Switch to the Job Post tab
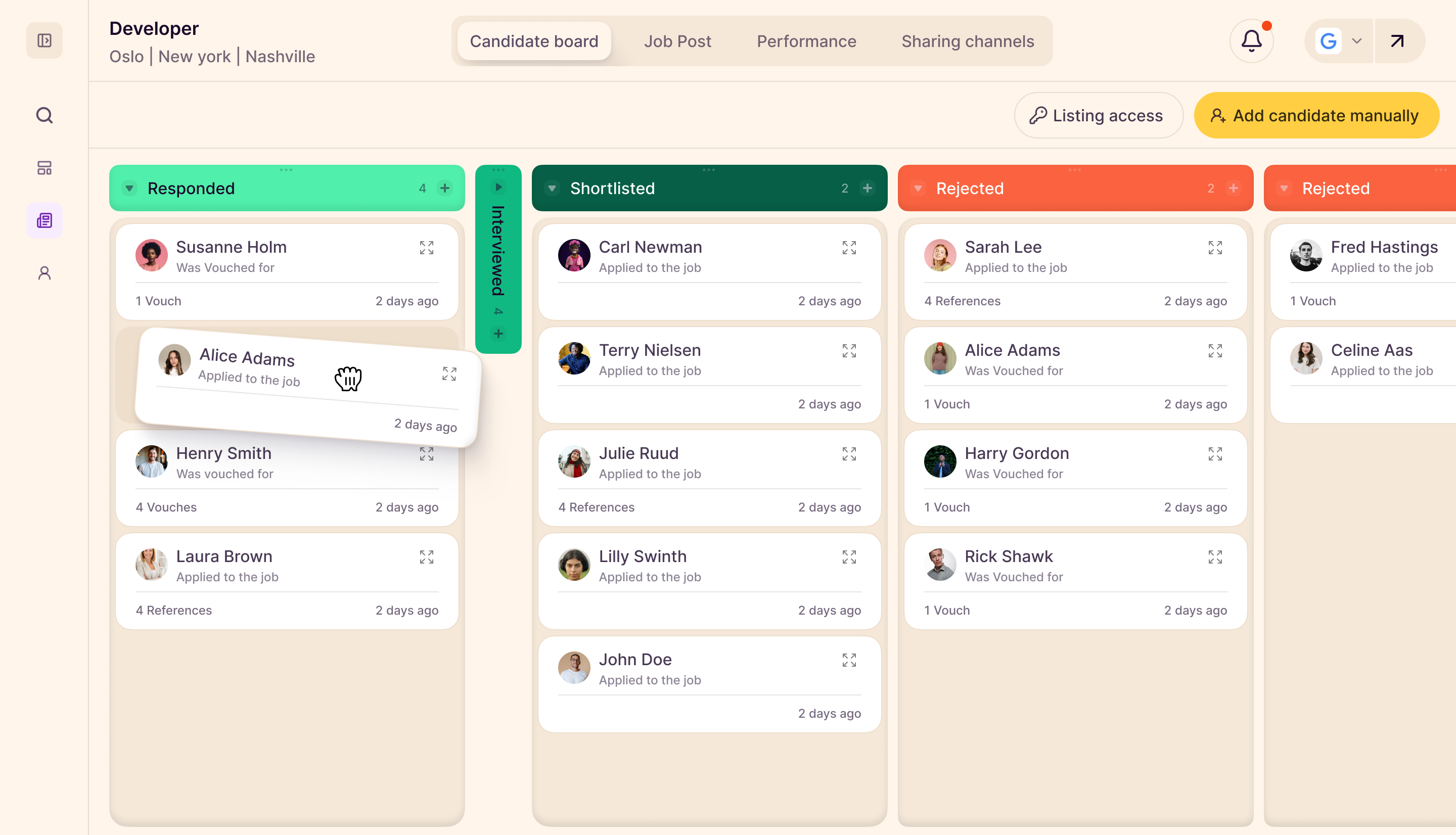 677,41
